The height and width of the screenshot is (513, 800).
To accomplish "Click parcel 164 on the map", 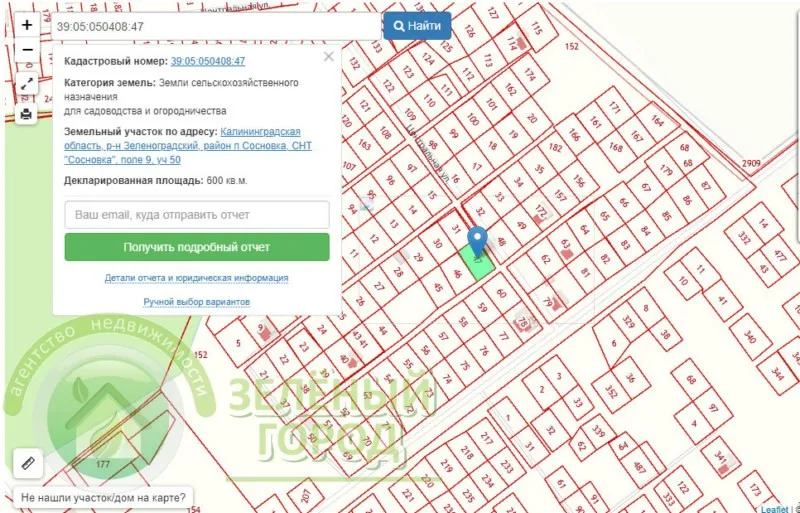I will pyautogui.click(x=657, y=120).
